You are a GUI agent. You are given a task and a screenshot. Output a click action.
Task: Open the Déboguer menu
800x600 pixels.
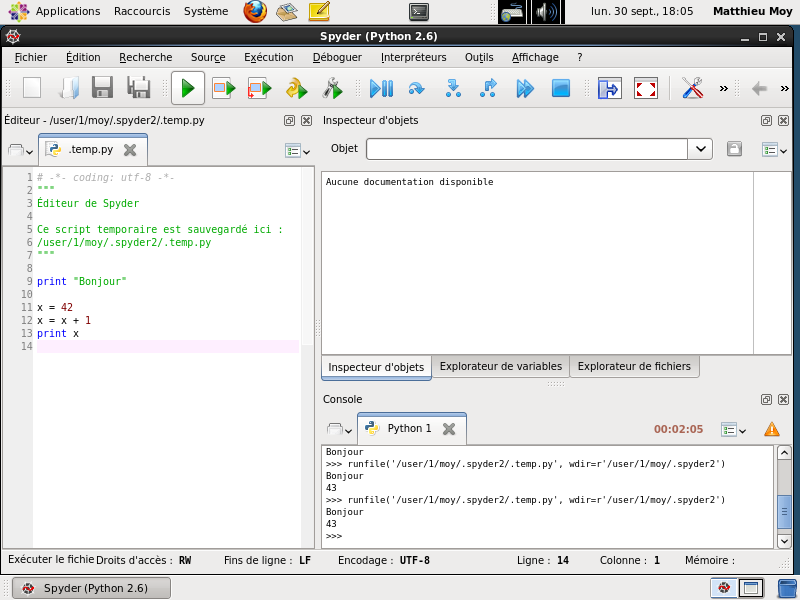click(337, 57)
